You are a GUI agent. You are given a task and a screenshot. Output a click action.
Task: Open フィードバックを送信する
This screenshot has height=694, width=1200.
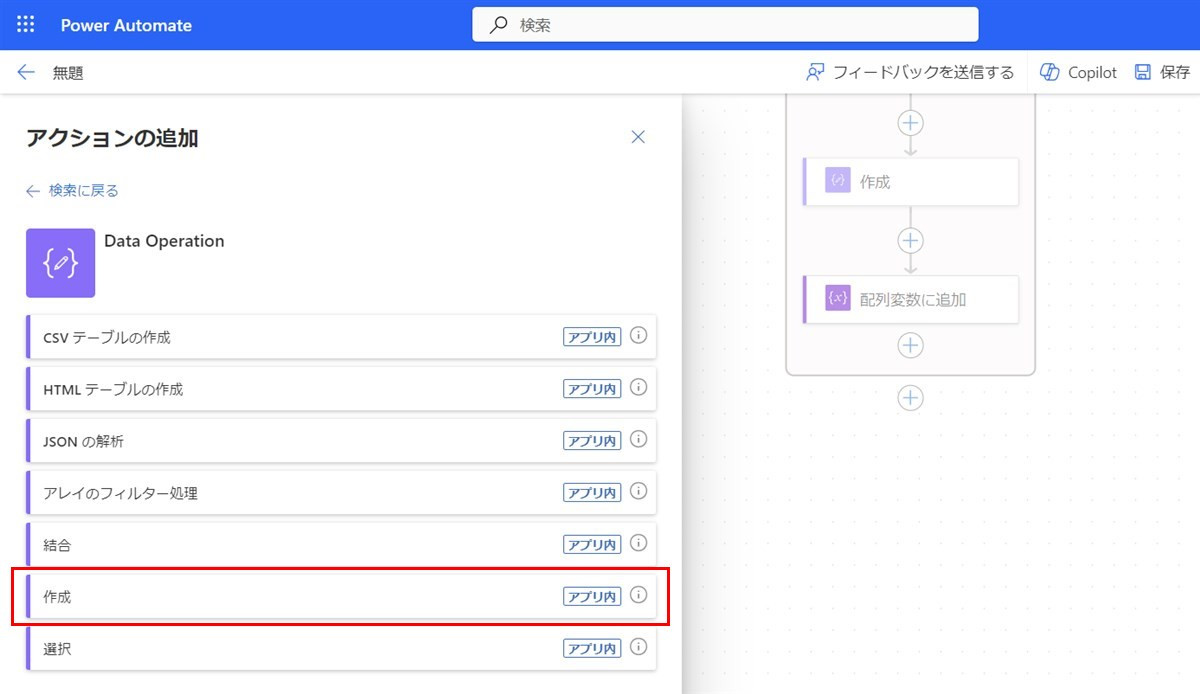tap(910, 72)
